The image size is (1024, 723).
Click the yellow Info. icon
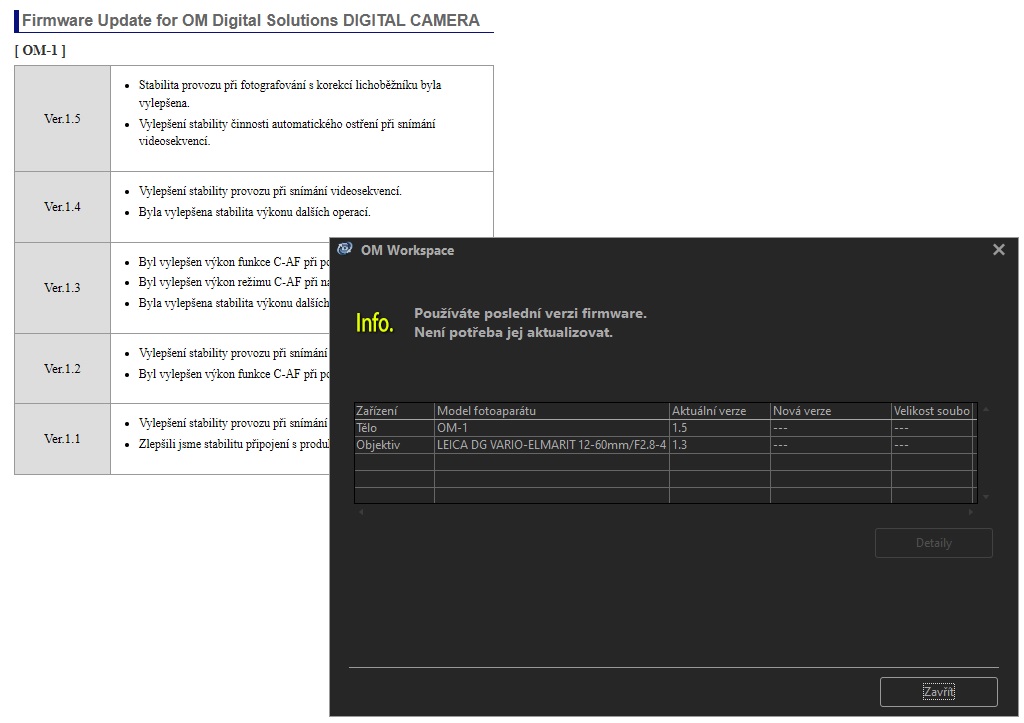(x=375, y=323)
